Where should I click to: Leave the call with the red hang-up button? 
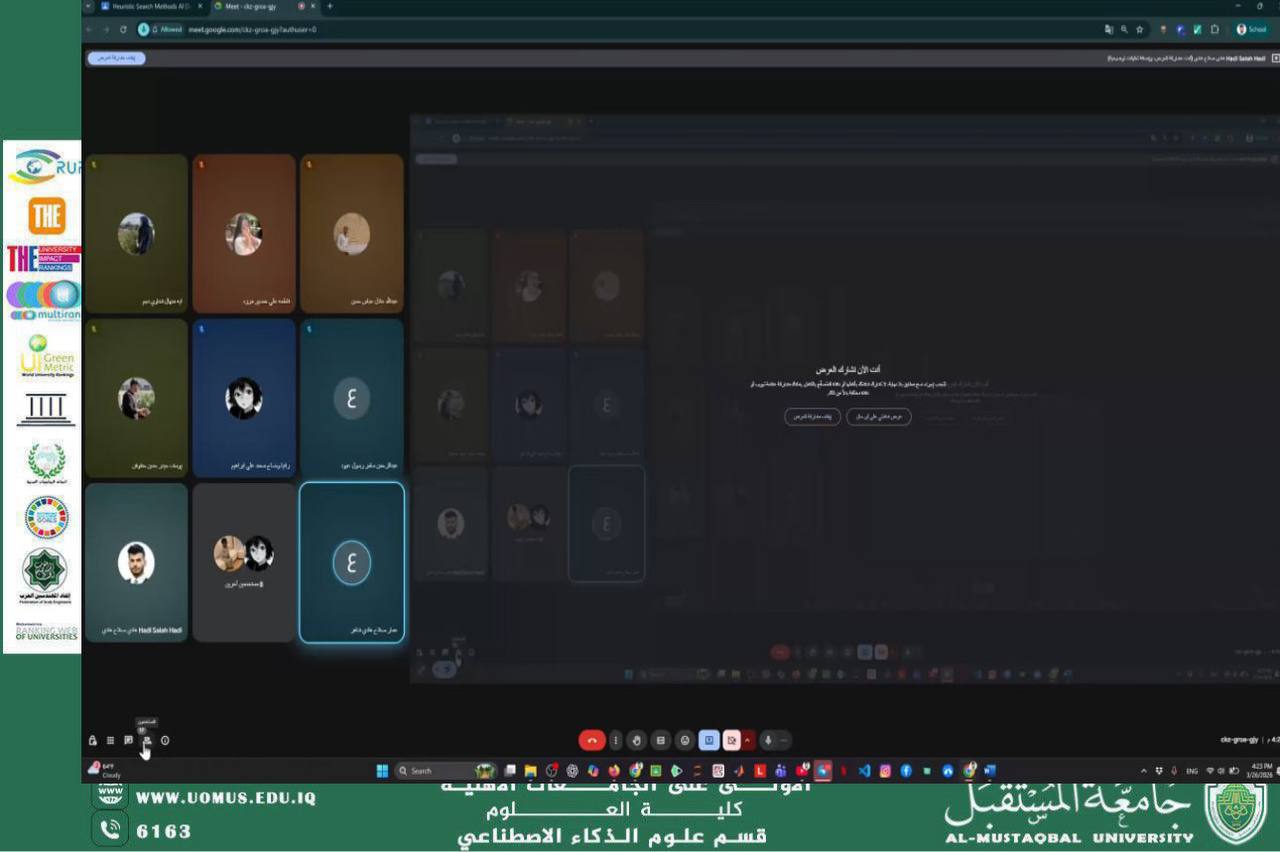pyautogui.click(x=592, y=740)
